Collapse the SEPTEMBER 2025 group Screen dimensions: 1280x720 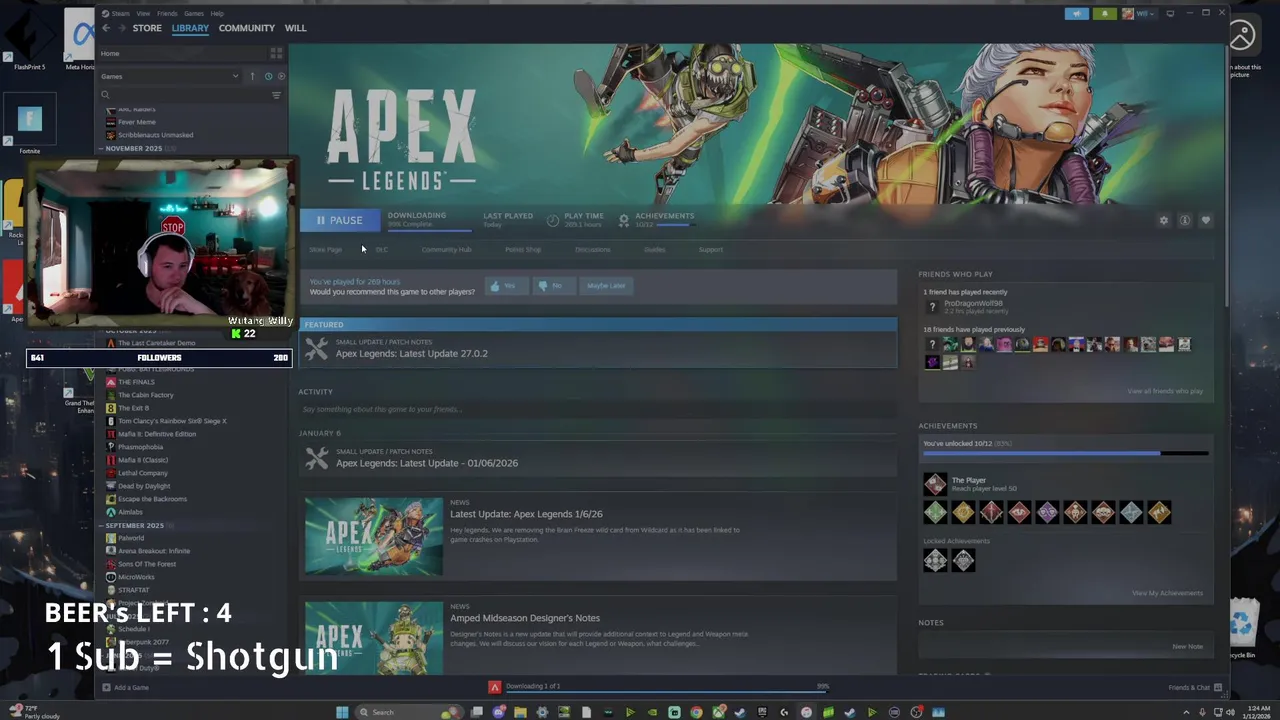click(134, 525)
